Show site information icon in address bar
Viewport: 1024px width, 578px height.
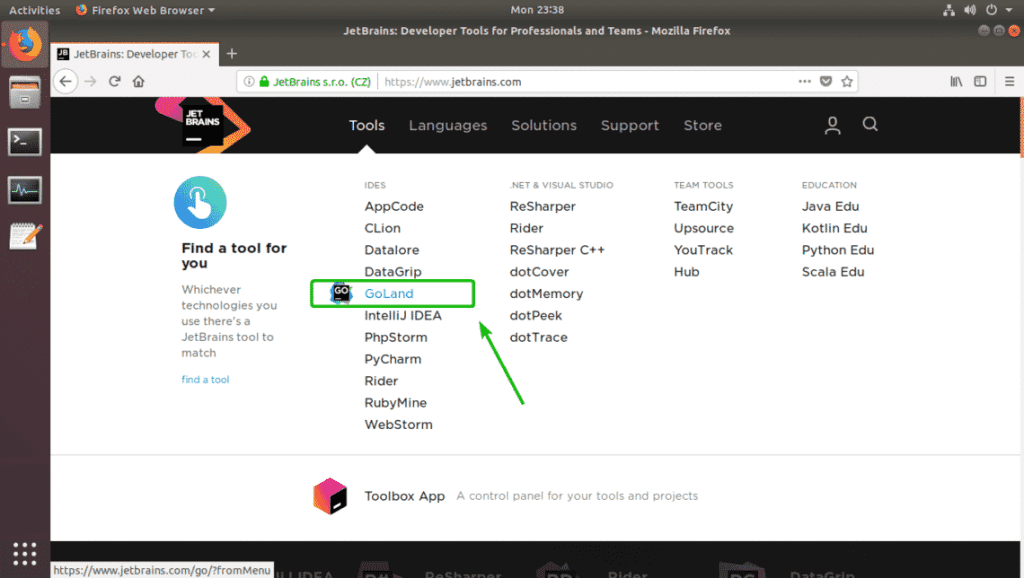[248, 82]
